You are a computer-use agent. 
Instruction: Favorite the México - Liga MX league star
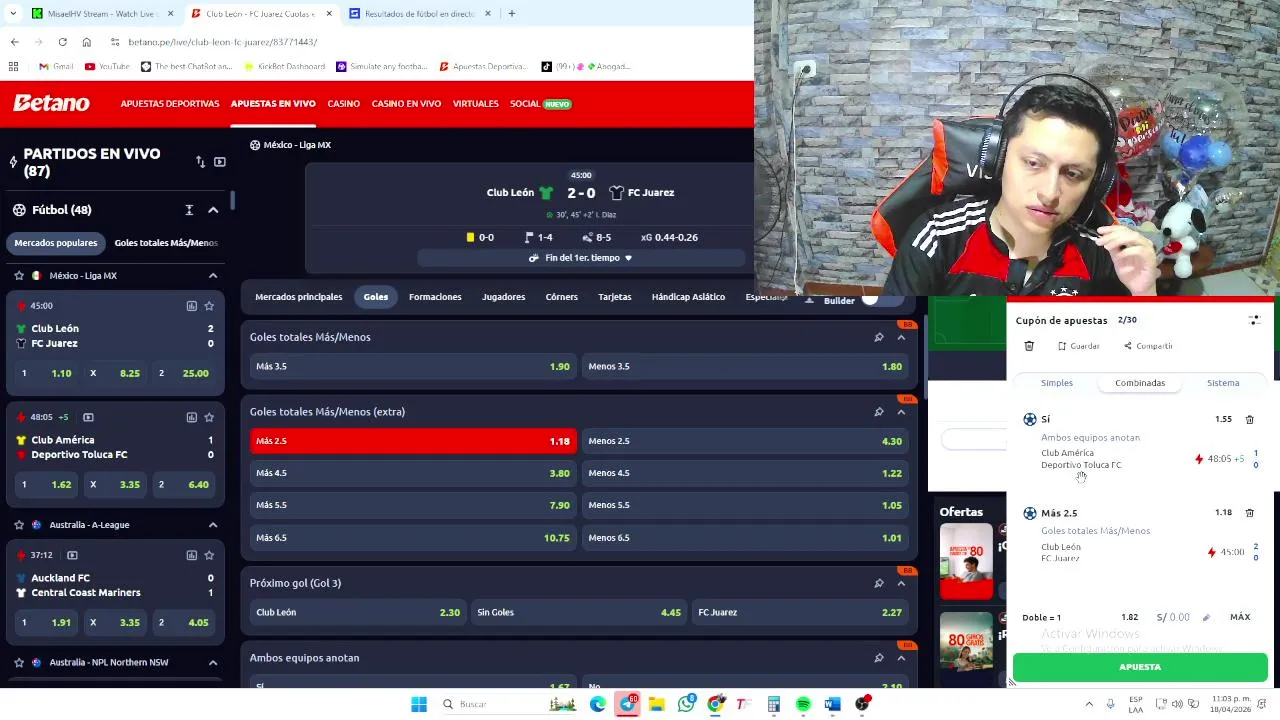pos(19,276)
